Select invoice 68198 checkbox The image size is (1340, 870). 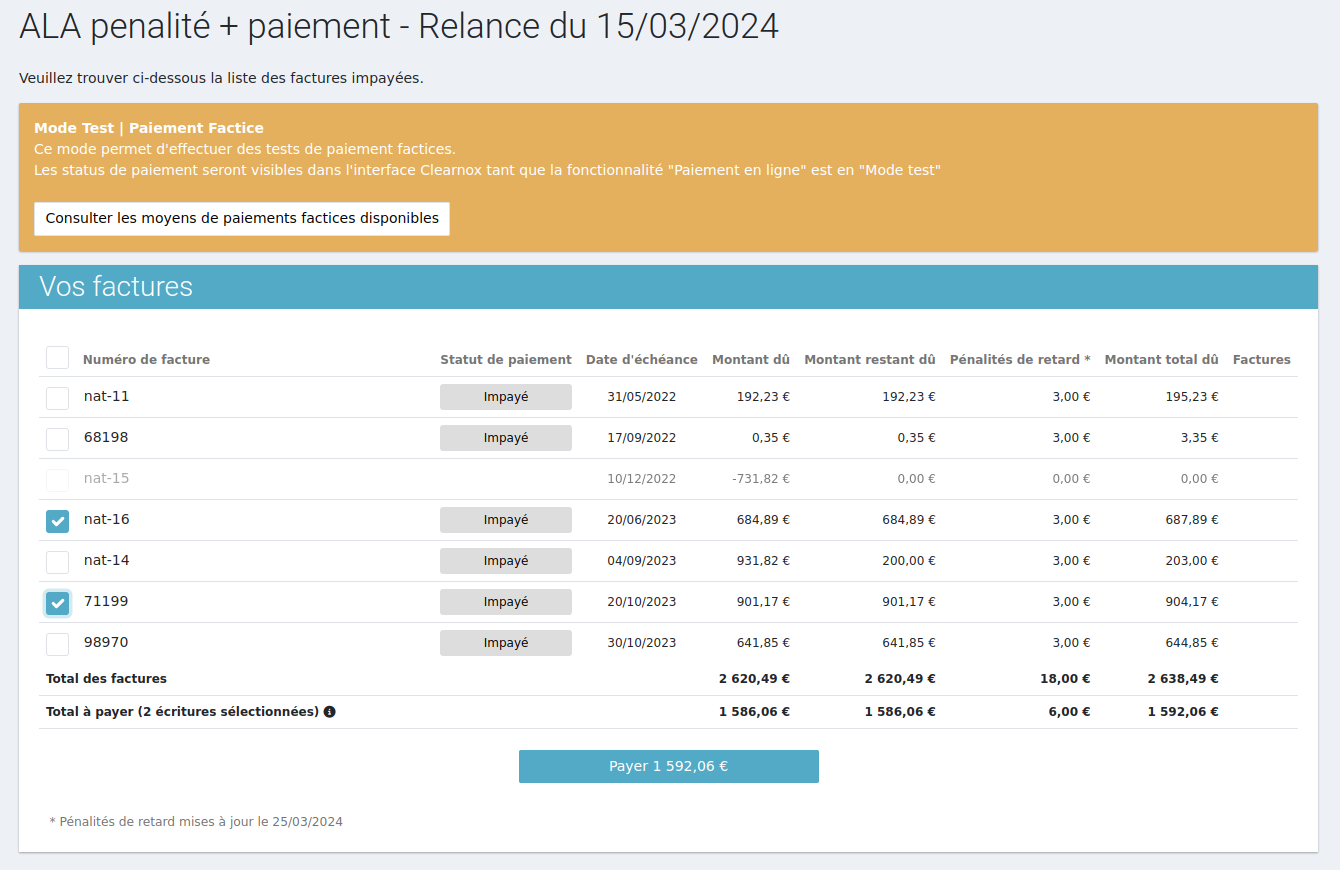(58, 439)
